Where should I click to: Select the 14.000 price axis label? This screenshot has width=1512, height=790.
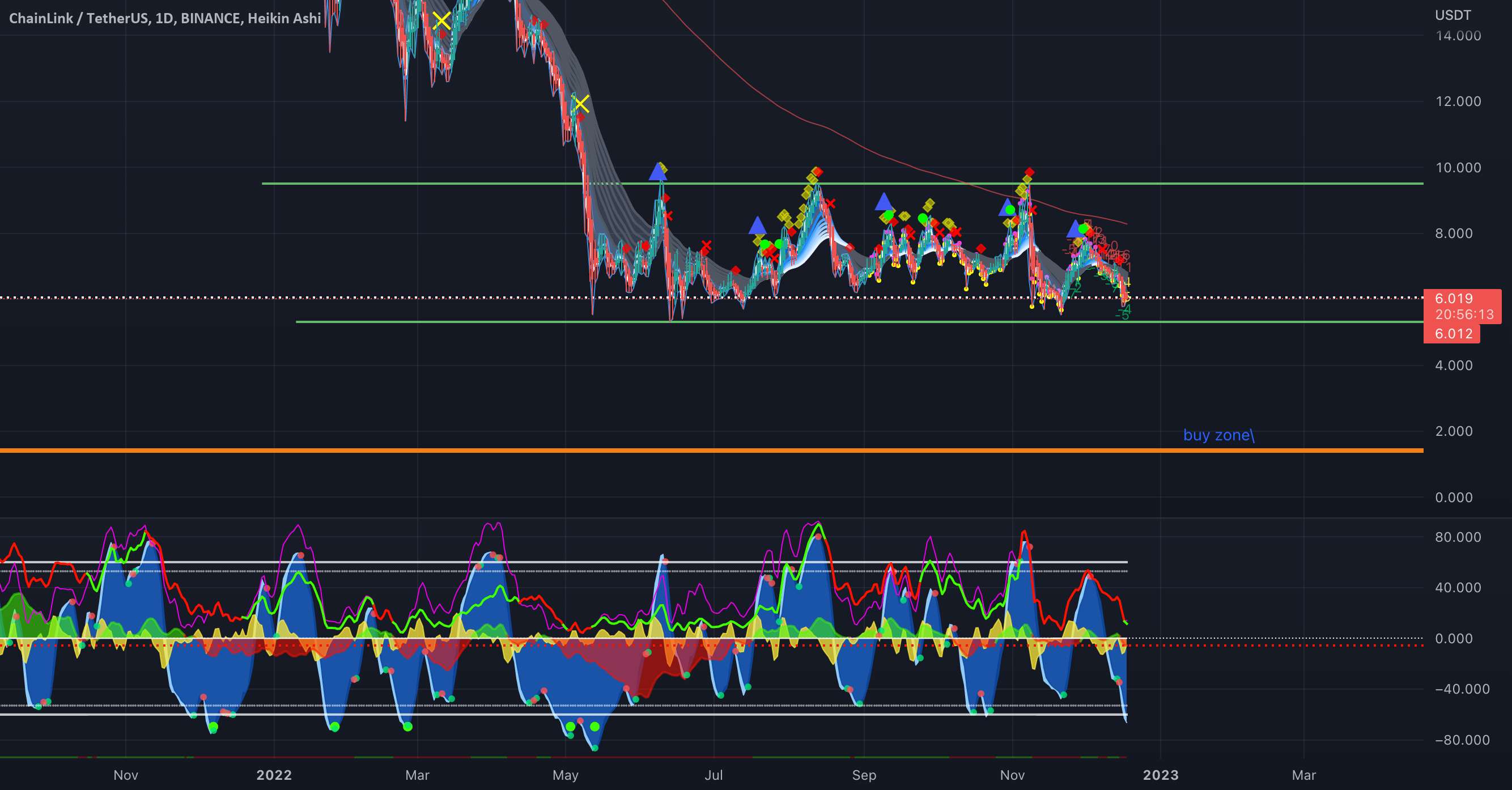[x=1458, y=36]
